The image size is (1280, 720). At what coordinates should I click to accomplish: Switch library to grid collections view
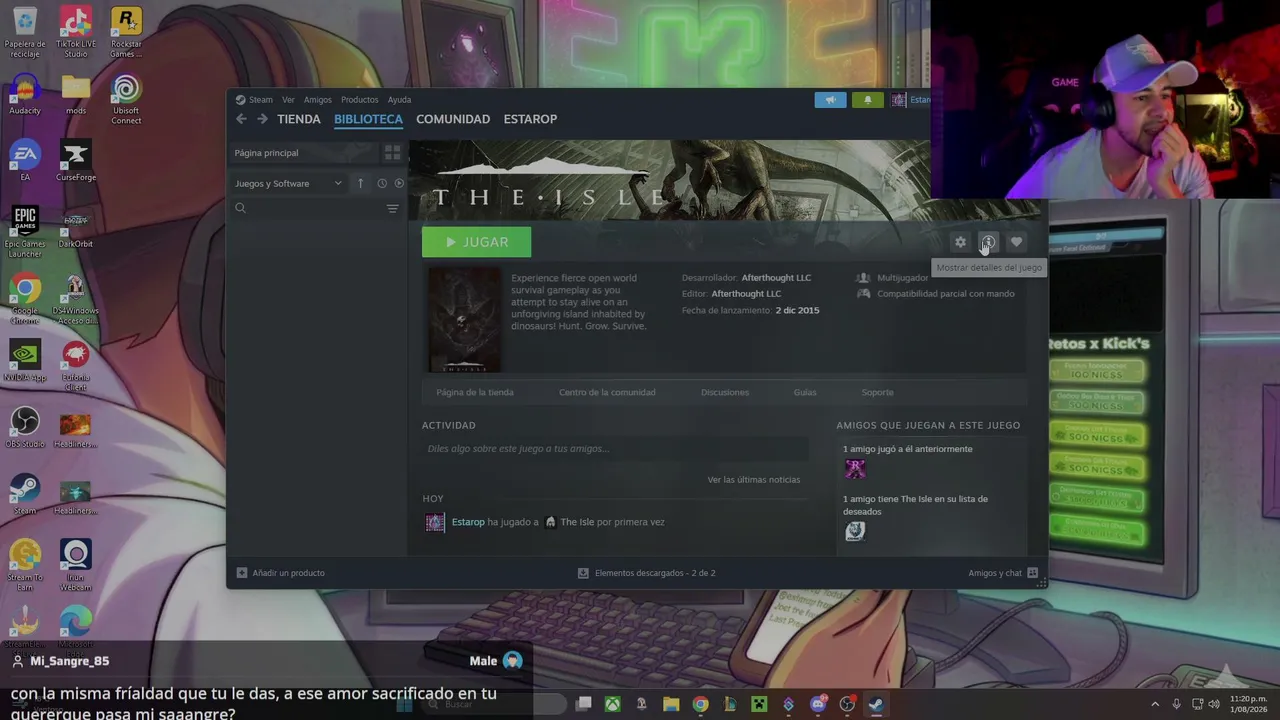tap(392, 153)
